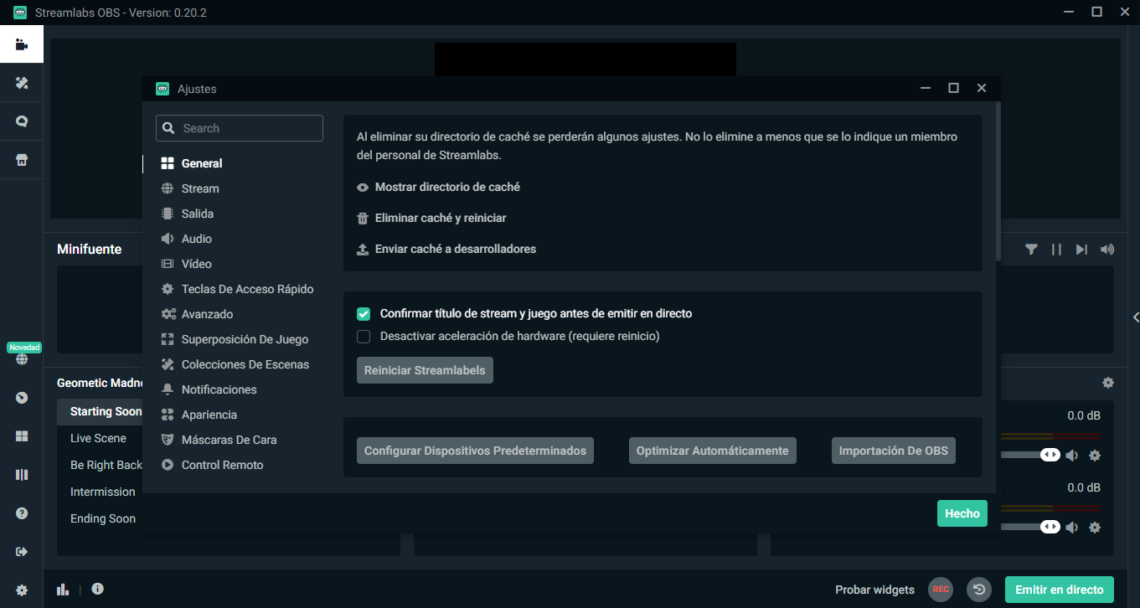The height and width of the screenshot is (608, 1140).
Task: Click the filter funnel icon above the preview
Action: click(1031, 249)
